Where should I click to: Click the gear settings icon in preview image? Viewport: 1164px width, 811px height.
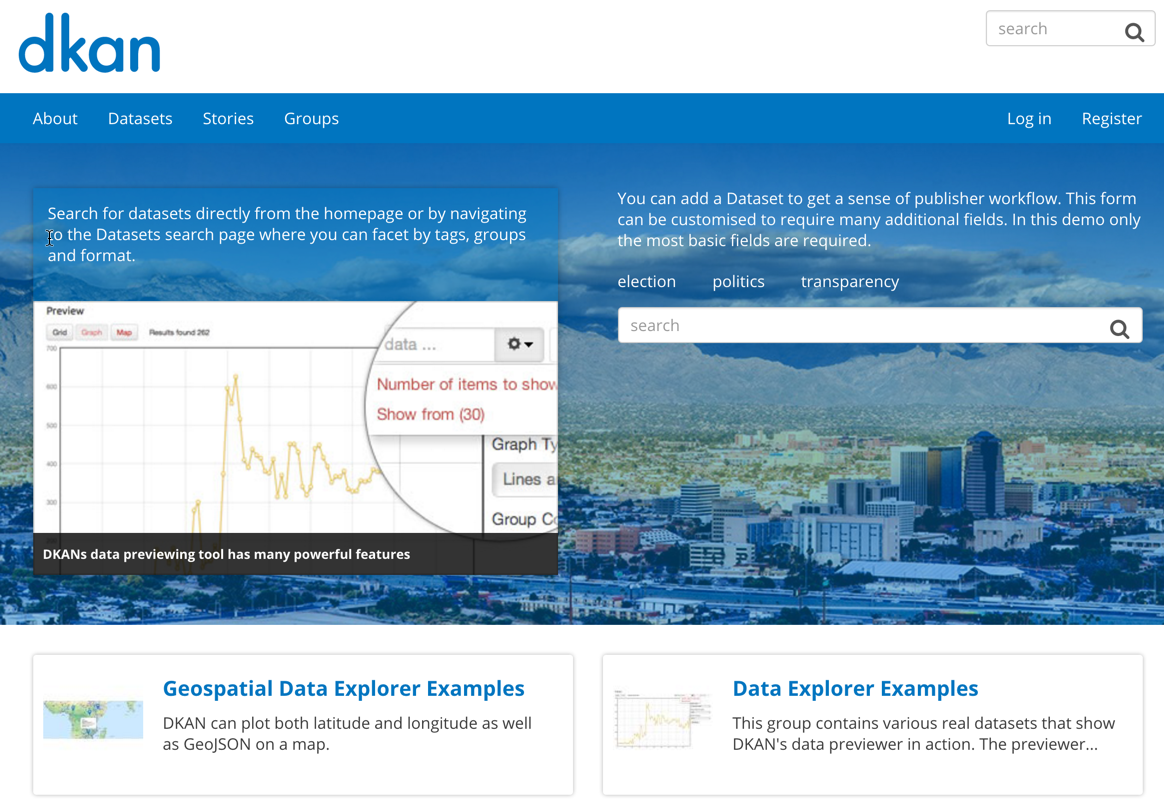coord(519,344)
